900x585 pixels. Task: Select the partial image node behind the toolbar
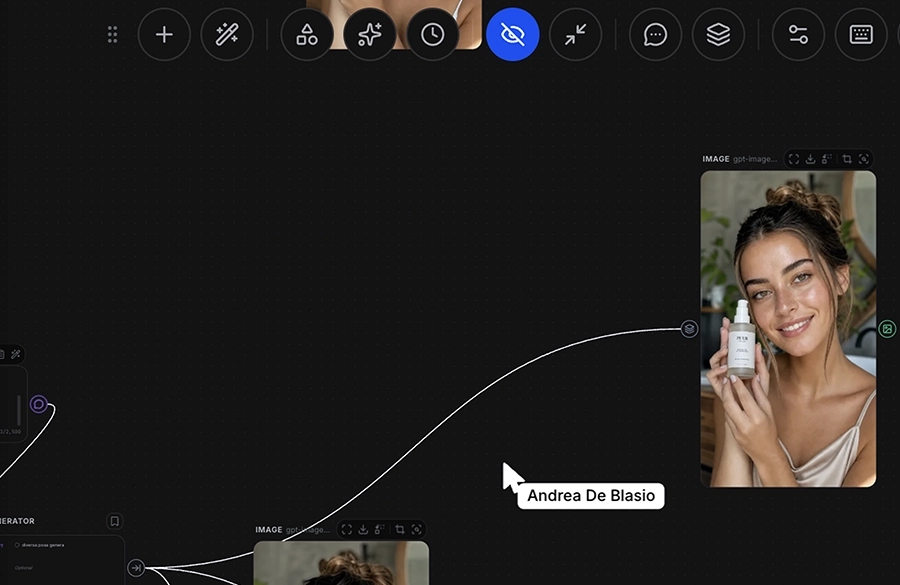394,24
